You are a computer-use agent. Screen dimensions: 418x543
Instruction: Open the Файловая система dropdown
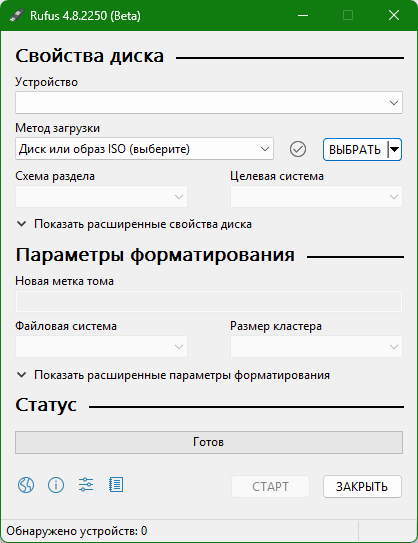click(101, 346)
